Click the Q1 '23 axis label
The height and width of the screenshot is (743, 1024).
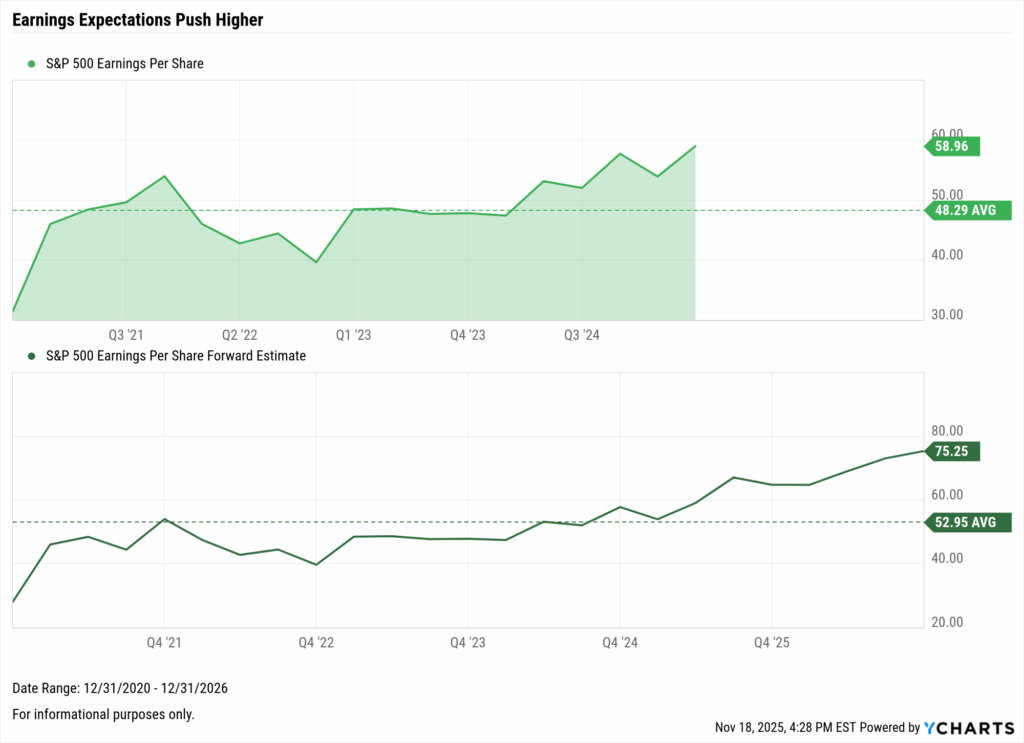tap(354, 335)
